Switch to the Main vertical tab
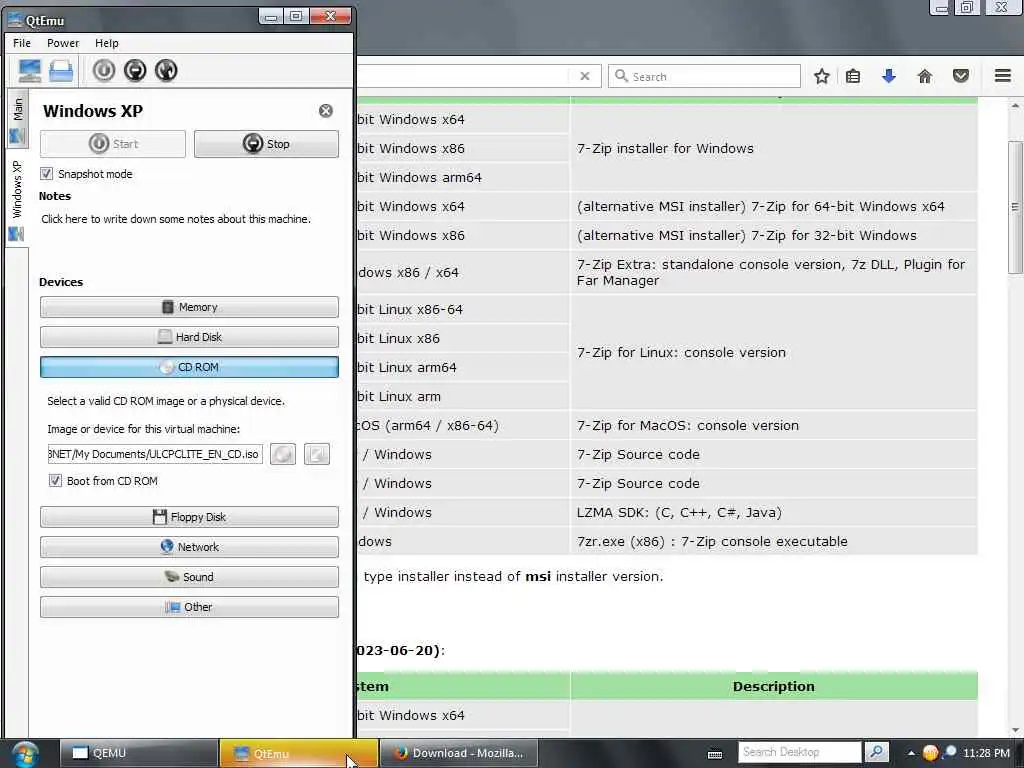The height and width of the screenshot is (768, 1024). (17, 118)
